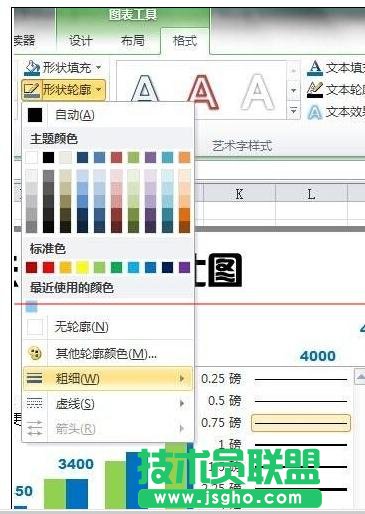Expand 粗细(W) submenu arrow
This screenshot has height=514, width=365.
[182, 378]
